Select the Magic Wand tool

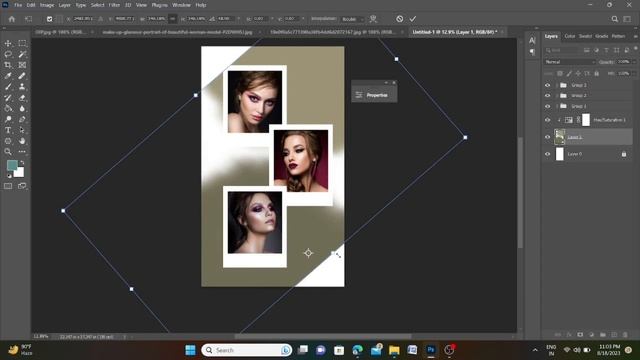(x=22, y=54)
